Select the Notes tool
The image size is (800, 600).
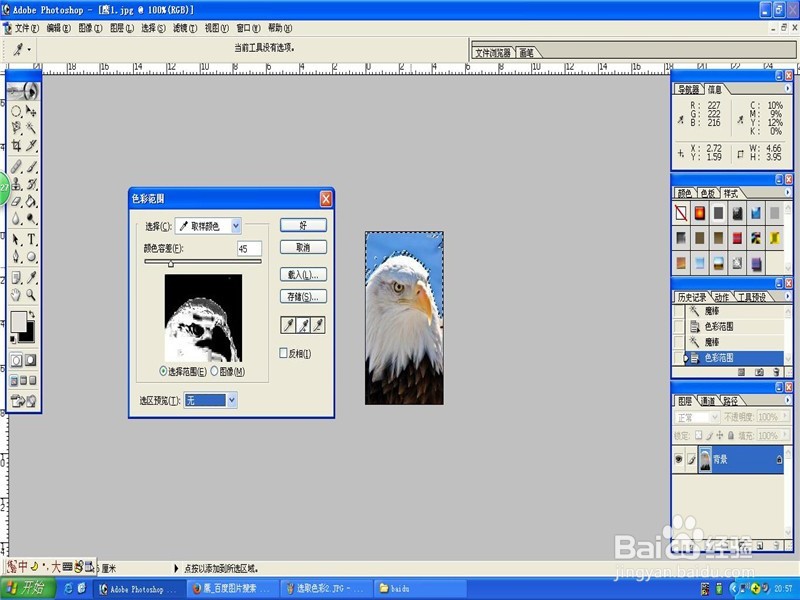(16, 278)
